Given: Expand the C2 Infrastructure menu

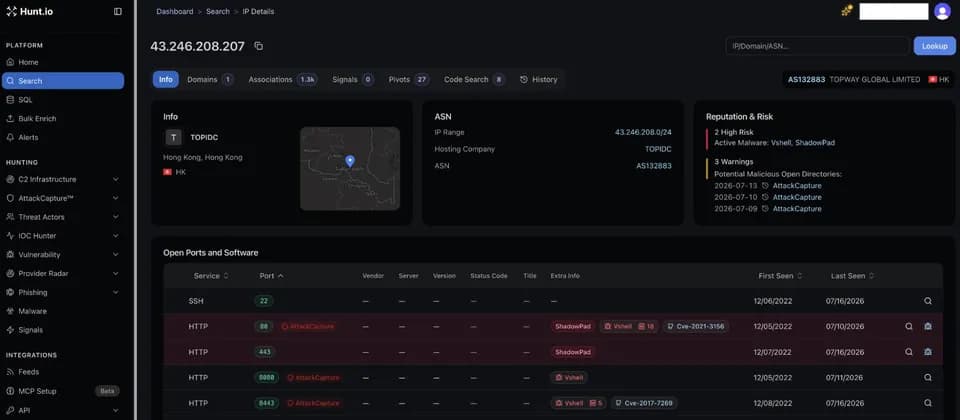Looking at the screenshot, I should point(62,179).
